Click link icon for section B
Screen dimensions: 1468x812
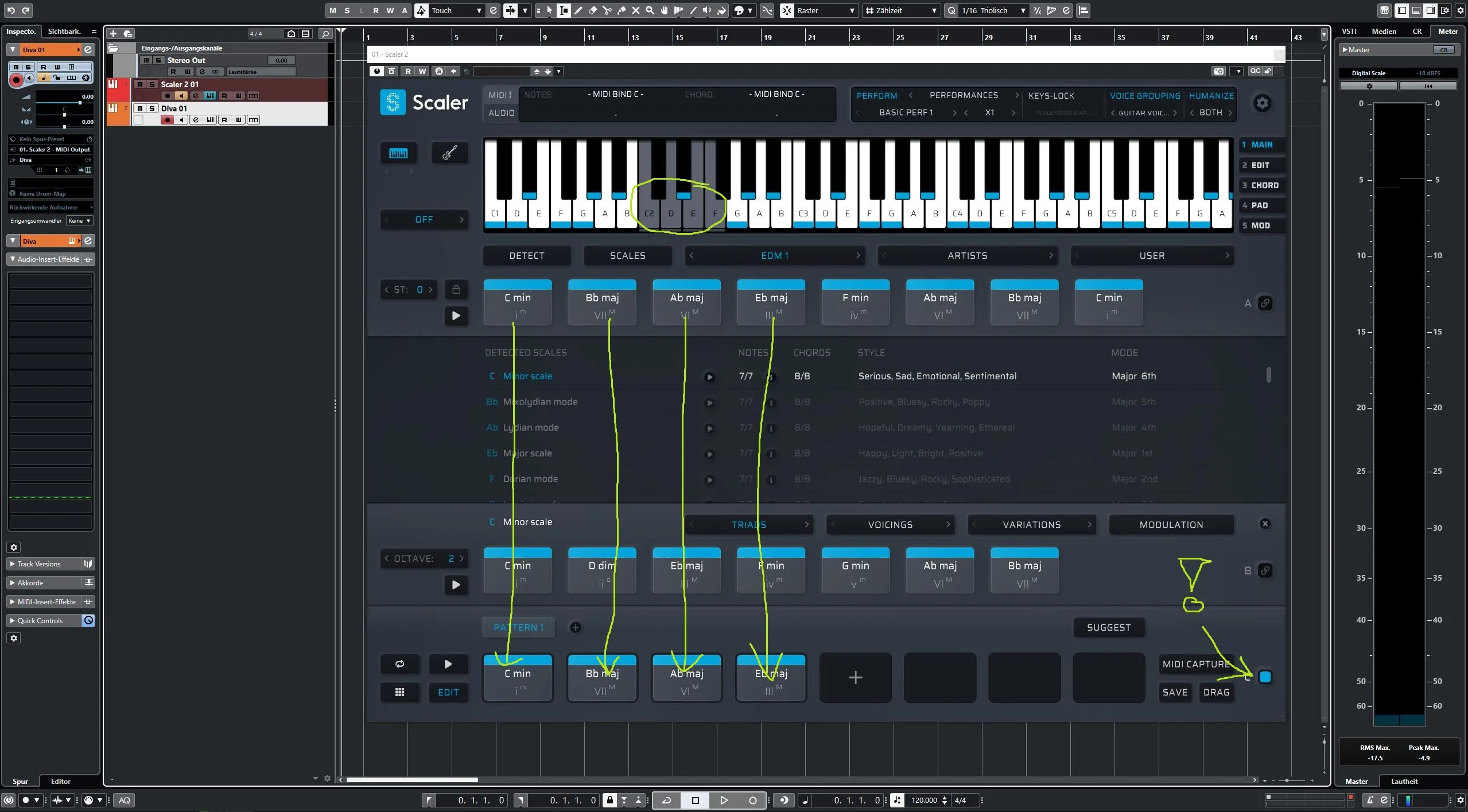pos(1265,570)
